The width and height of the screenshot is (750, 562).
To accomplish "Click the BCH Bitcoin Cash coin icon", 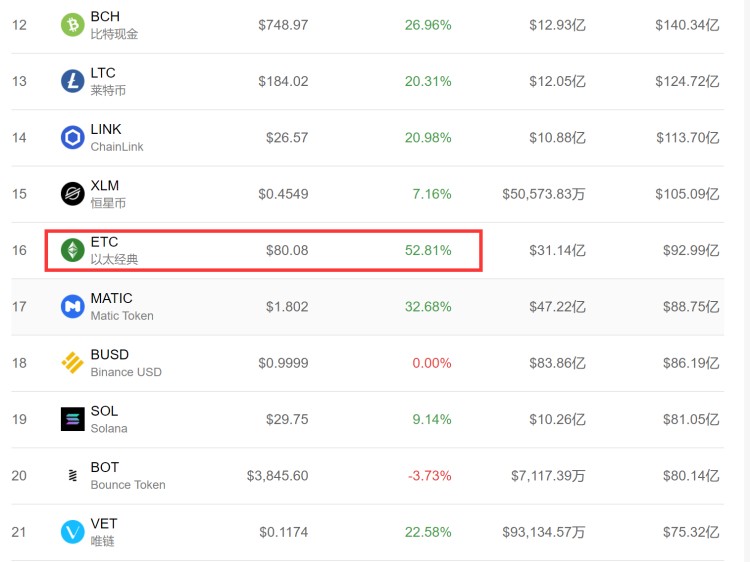I will (x=73, y=25).
